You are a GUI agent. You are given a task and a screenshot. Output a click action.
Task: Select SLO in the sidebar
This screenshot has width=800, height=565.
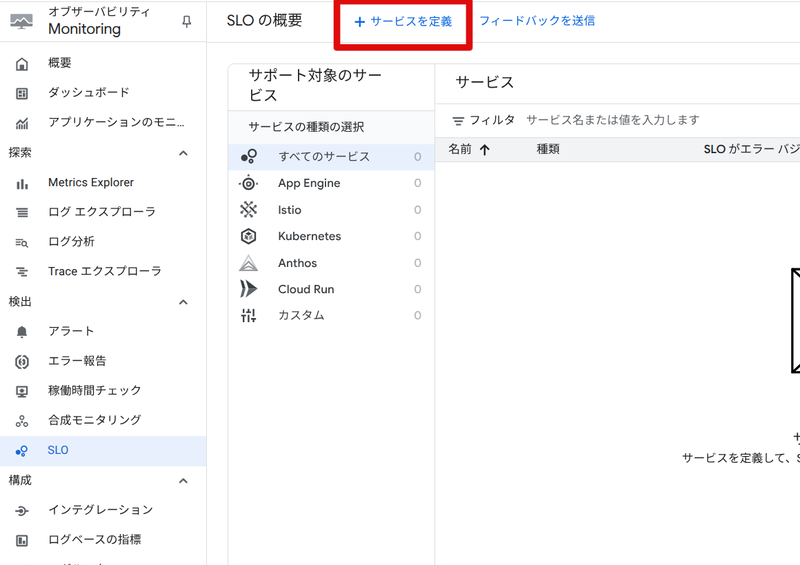[x=103, y=451]
